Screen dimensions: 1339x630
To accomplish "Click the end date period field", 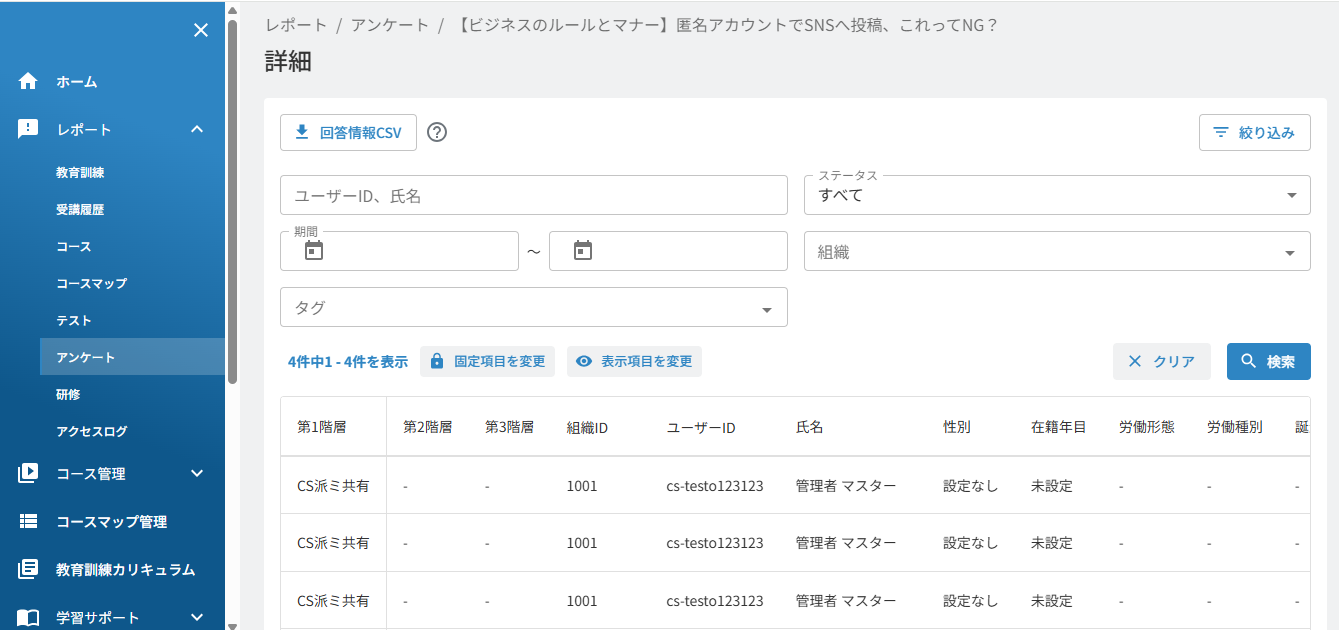I will point(668,251).
